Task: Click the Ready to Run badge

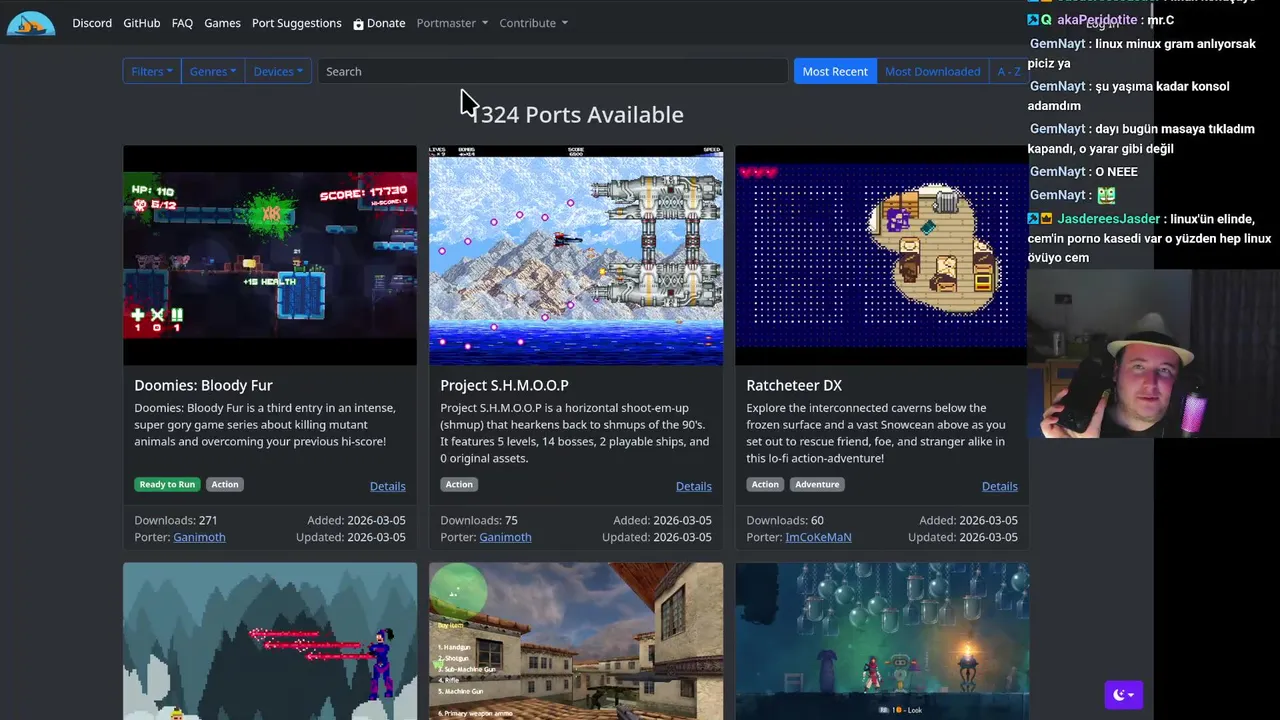Action: (167, 484)
